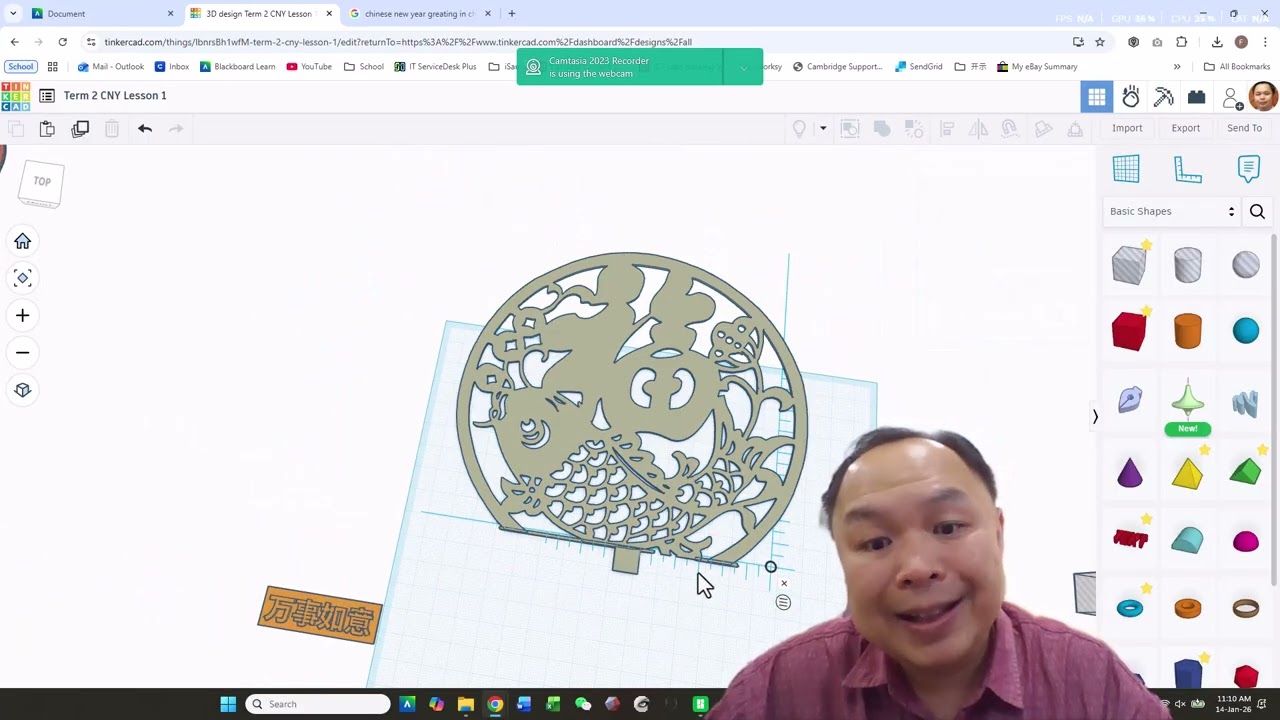Viewport: 1280px width, 720px height.
Task: Expand the Chrome tab search chevron
Action: pyautogui.click(x=13, y=13)
